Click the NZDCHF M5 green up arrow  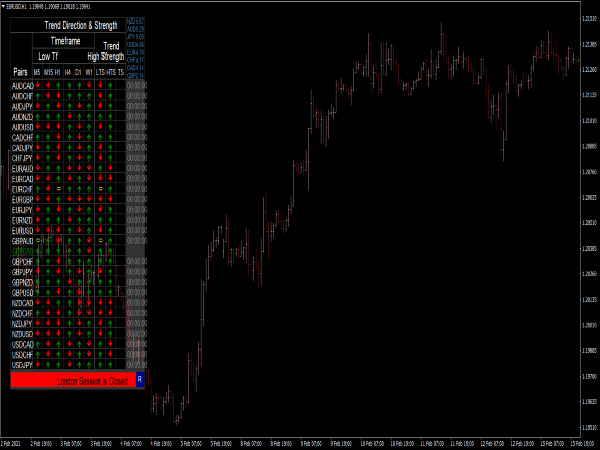click(38, 313)
